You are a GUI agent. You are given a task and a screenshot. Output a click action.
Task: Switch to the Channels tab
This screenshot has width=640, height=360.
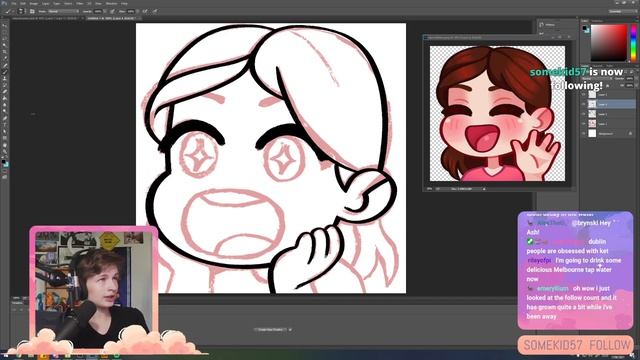tap(599, 66)
